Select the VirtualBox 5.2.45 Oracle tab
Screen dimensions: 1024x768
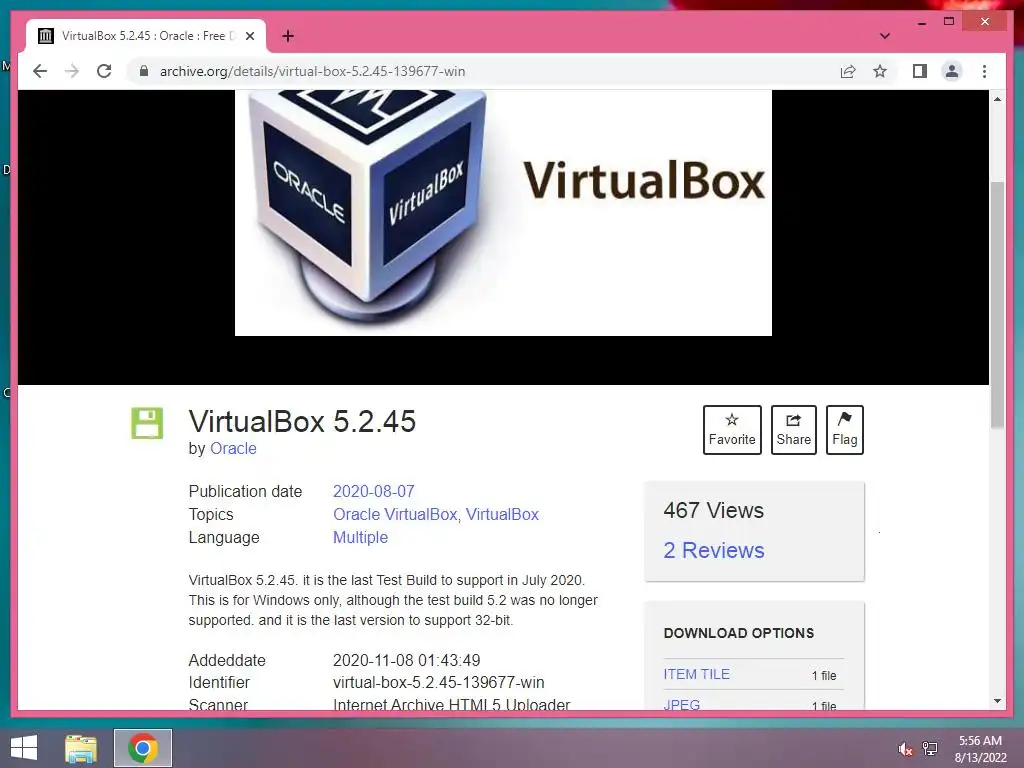[146, 36]
